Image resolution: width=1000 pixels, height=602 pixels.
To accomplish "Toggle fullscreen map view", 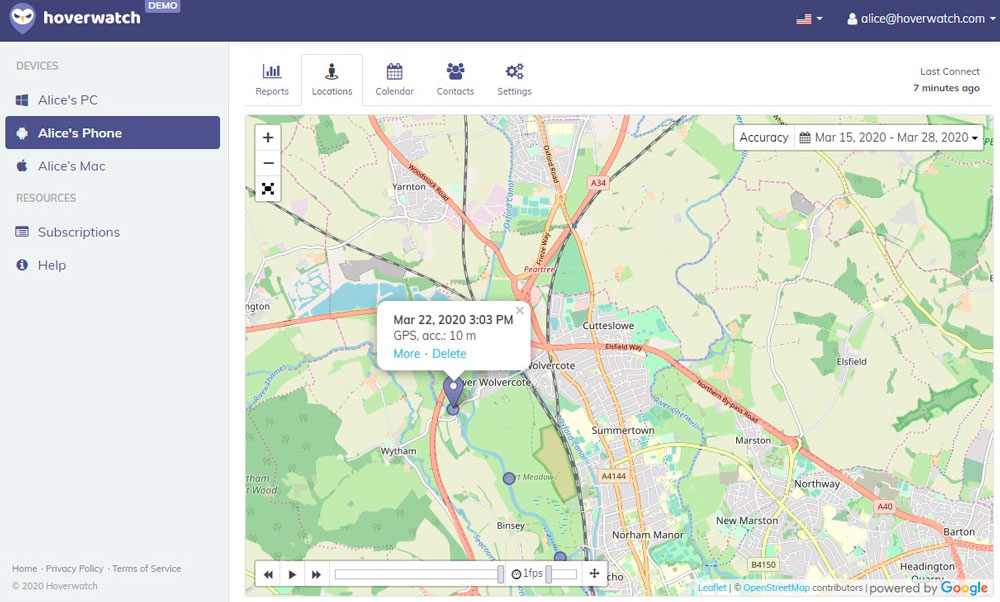I will (268, 189).
